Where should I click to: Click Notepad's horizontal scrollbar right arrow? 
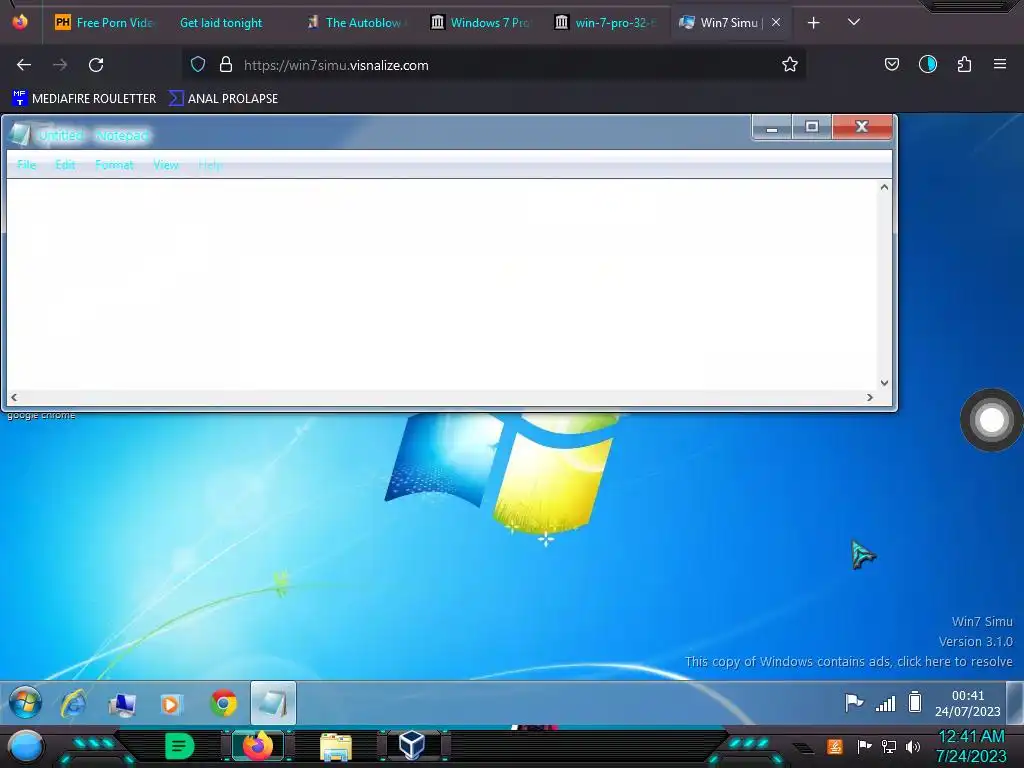point(870,397)
